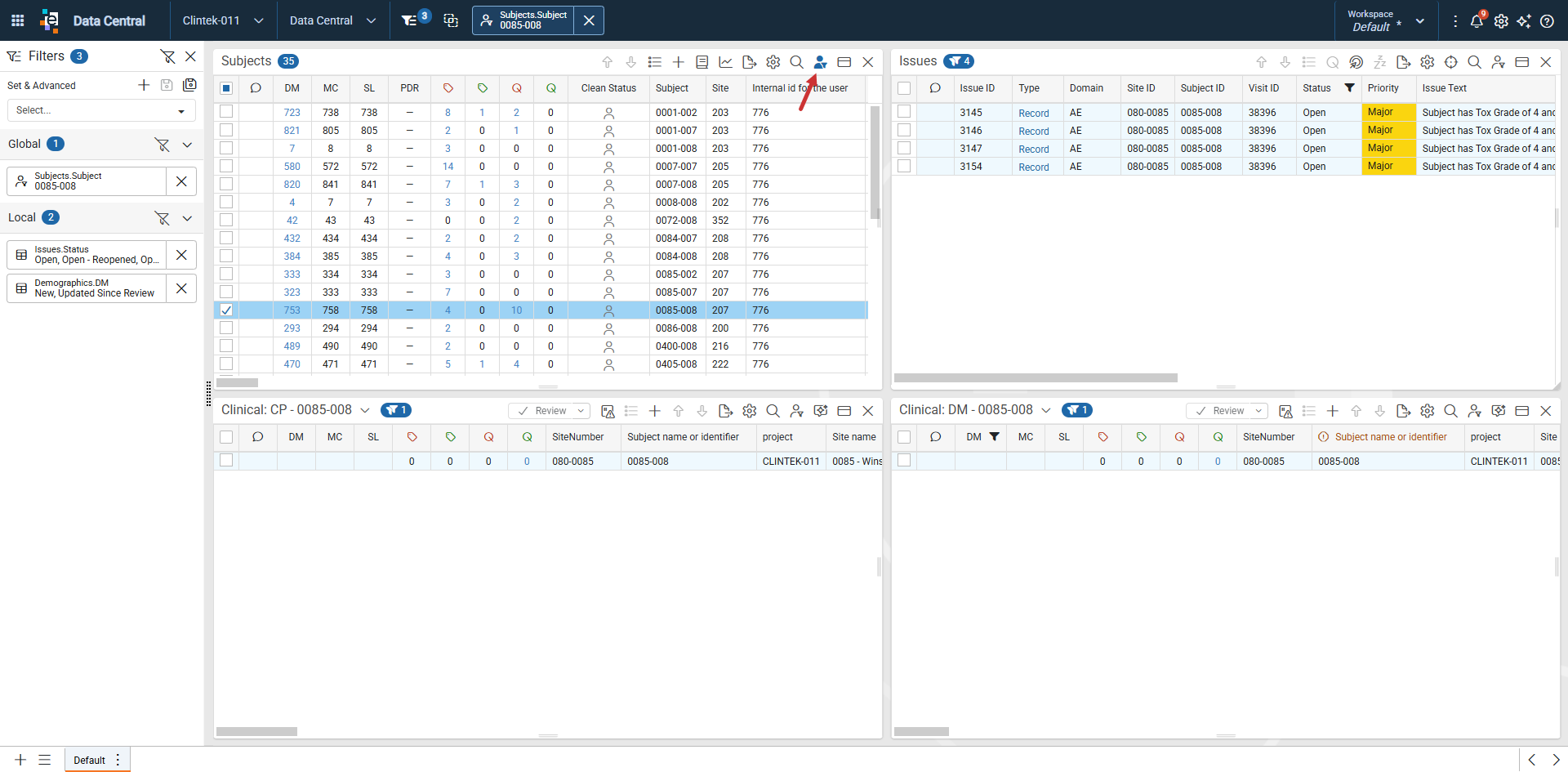Open the line chart icon in Subjects
1568x772 pixels.
click(x=725, y=62)
